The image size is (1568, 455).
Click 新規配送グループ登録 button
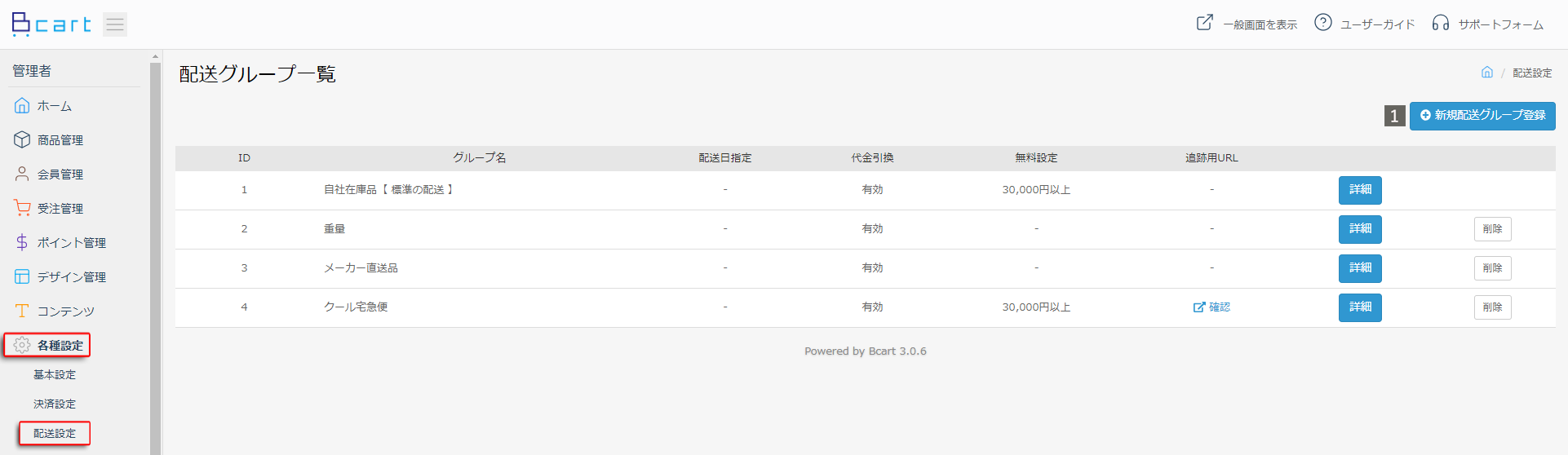coord(1482,116)
